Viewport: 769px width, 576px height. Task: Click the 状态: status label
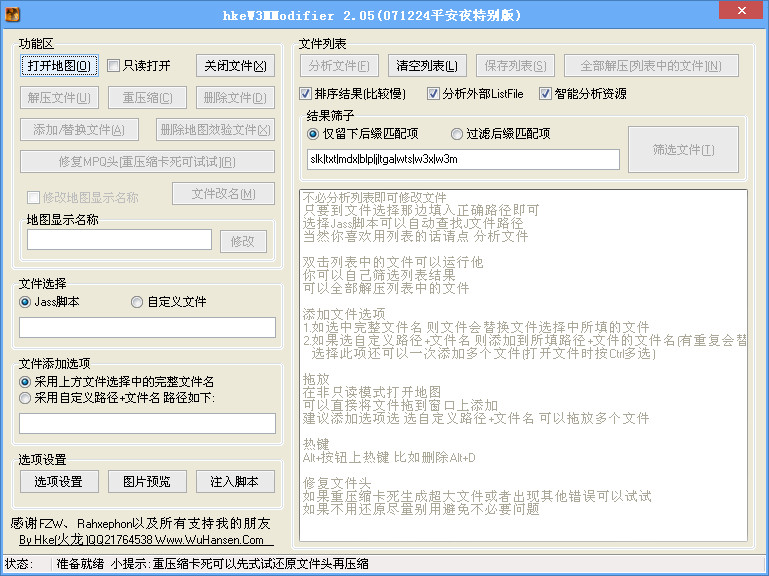[x=17, y=564]
